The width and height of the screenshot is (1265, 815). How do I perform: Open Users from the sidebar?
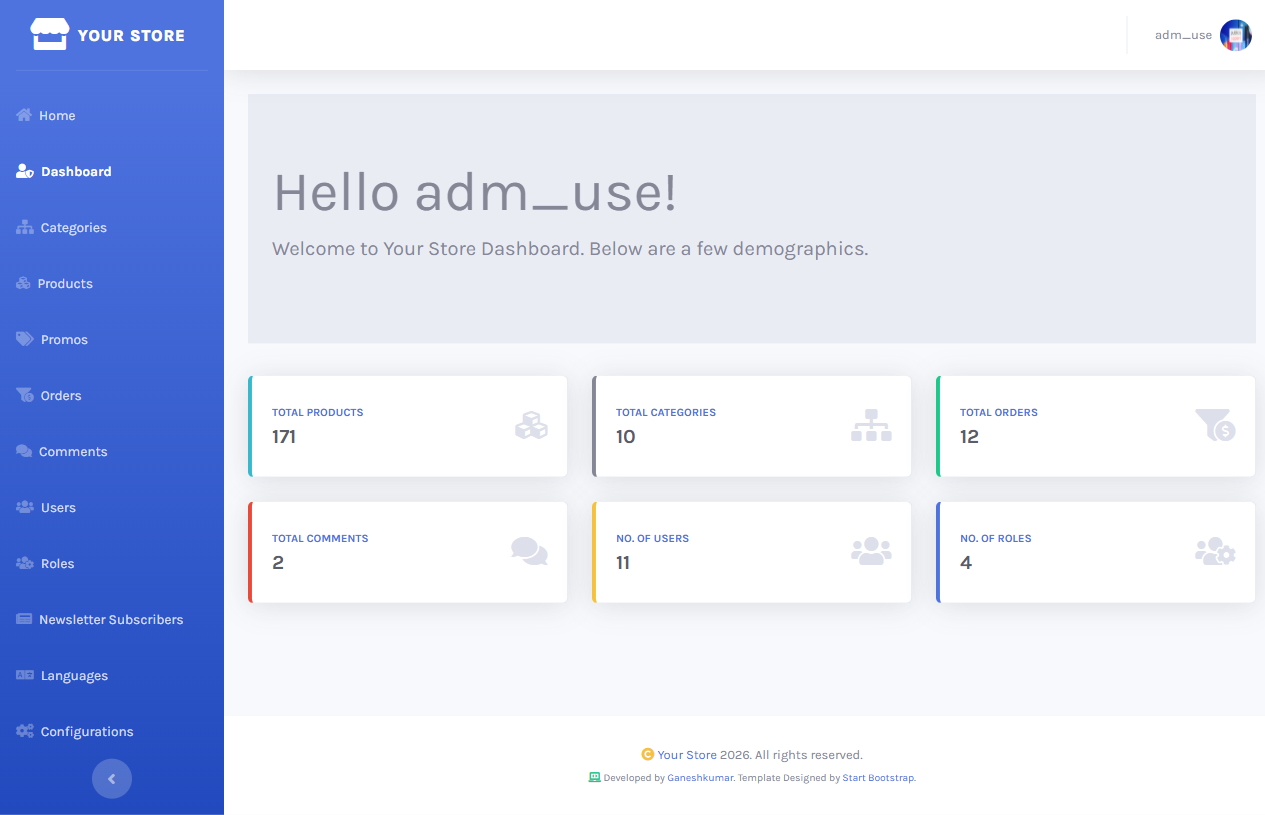pos(112,507)
